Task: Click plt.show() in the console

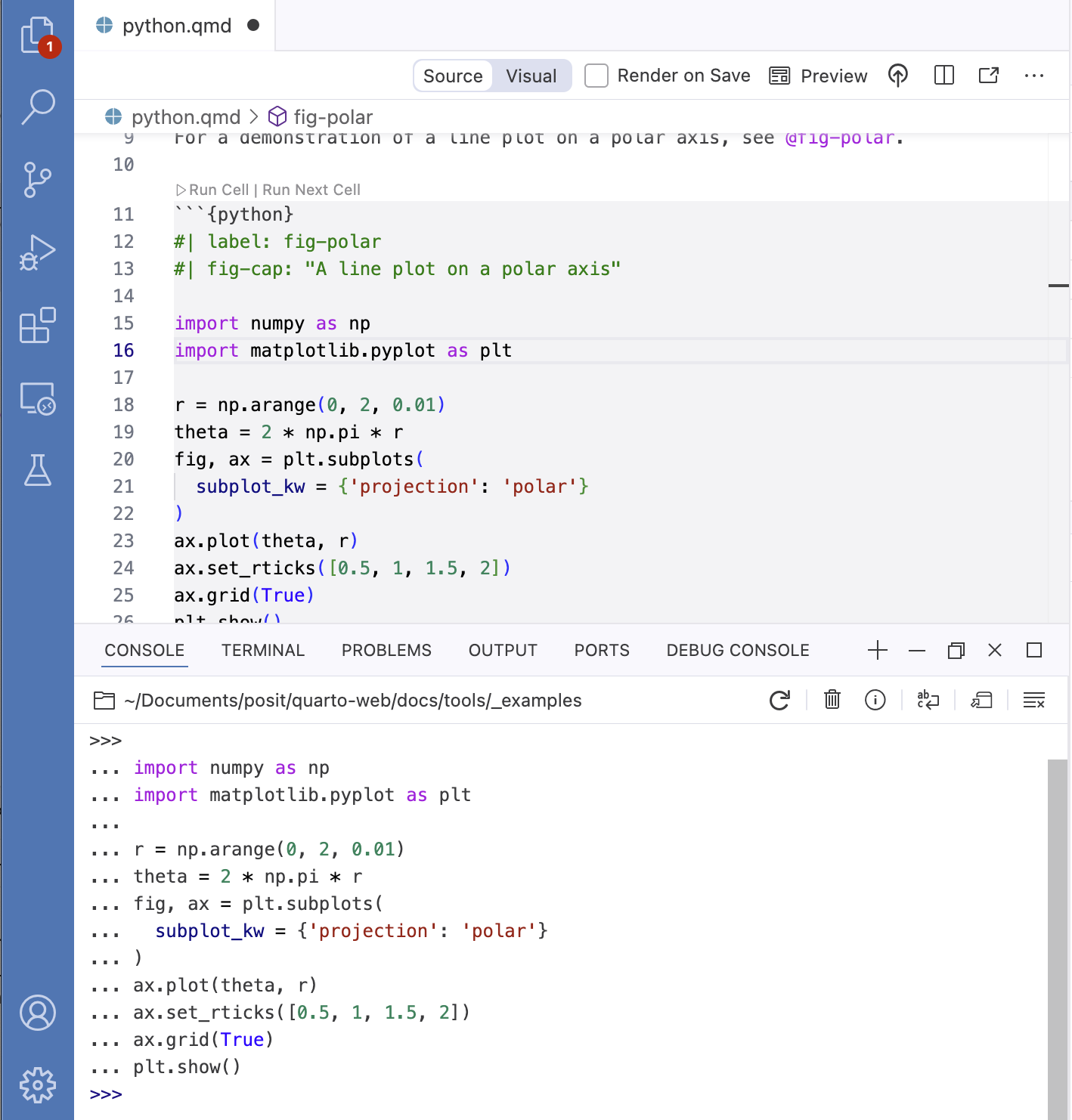Action: tap(187, 1067)
